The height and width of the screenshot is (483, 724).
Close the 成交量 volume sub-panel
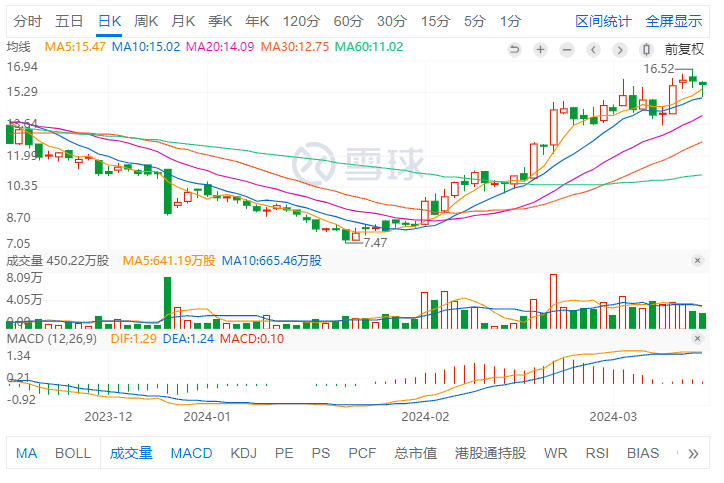[x=697, y=261]
